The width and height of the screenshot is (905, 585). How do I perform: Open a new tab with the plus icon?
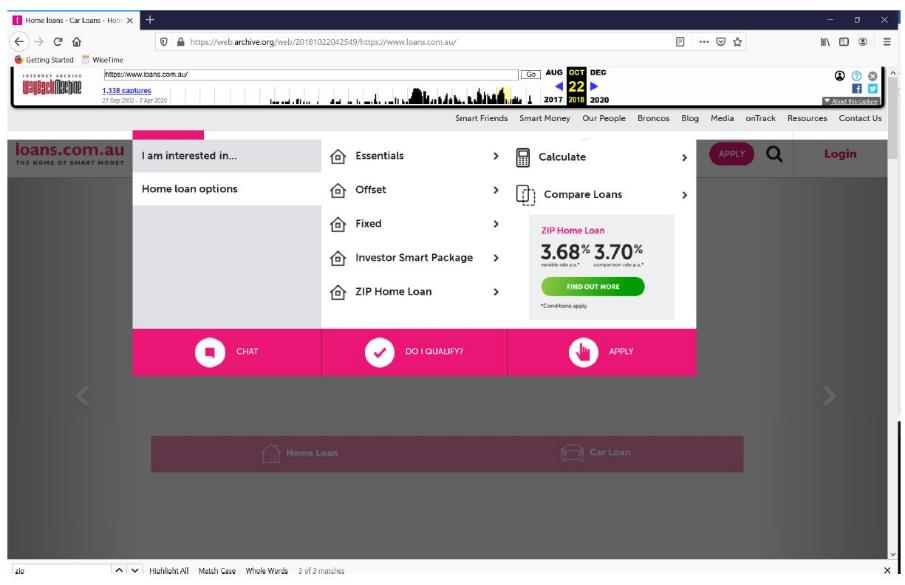coord(149,20)
